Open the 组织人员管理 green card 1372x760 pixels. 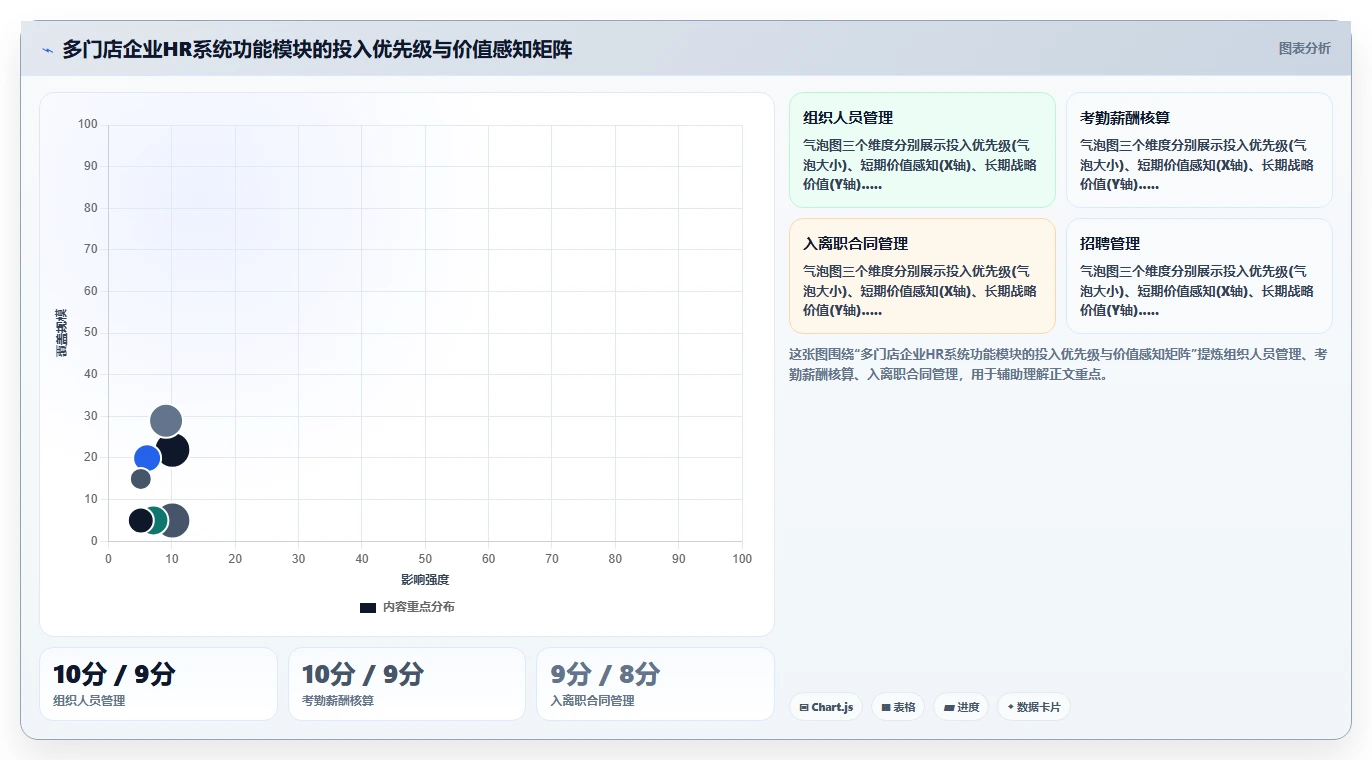point(922,150)
